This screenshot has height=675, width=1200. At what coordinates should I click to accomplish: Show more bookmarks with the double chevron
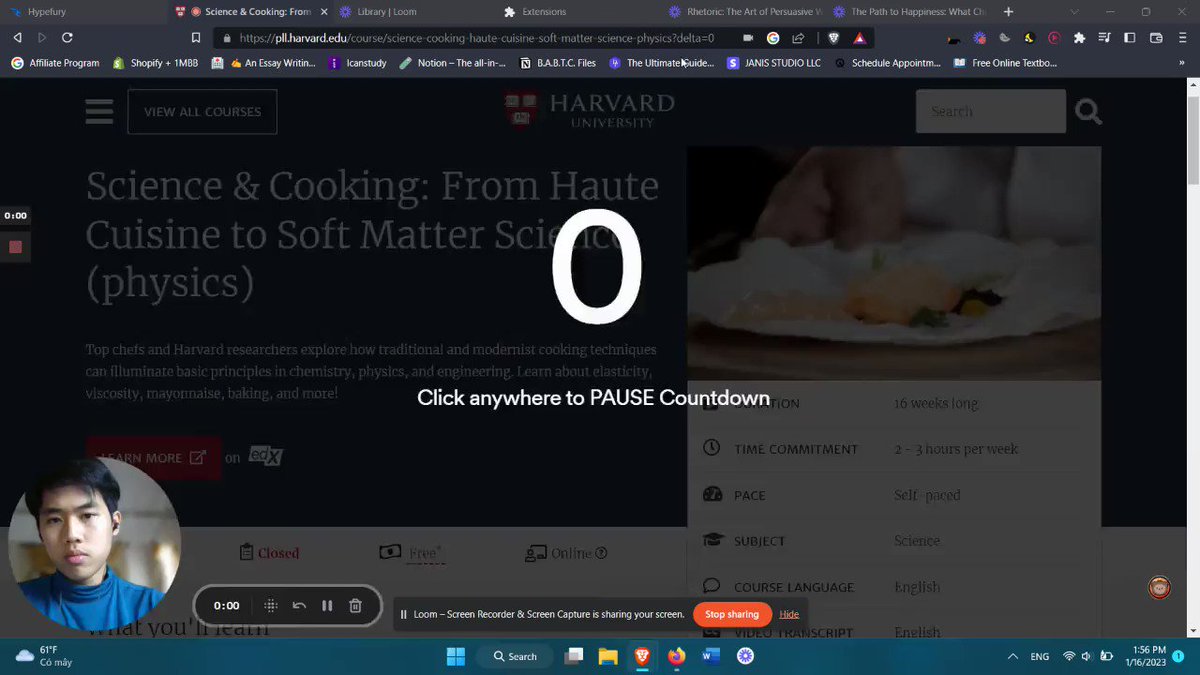point(1183,63)
